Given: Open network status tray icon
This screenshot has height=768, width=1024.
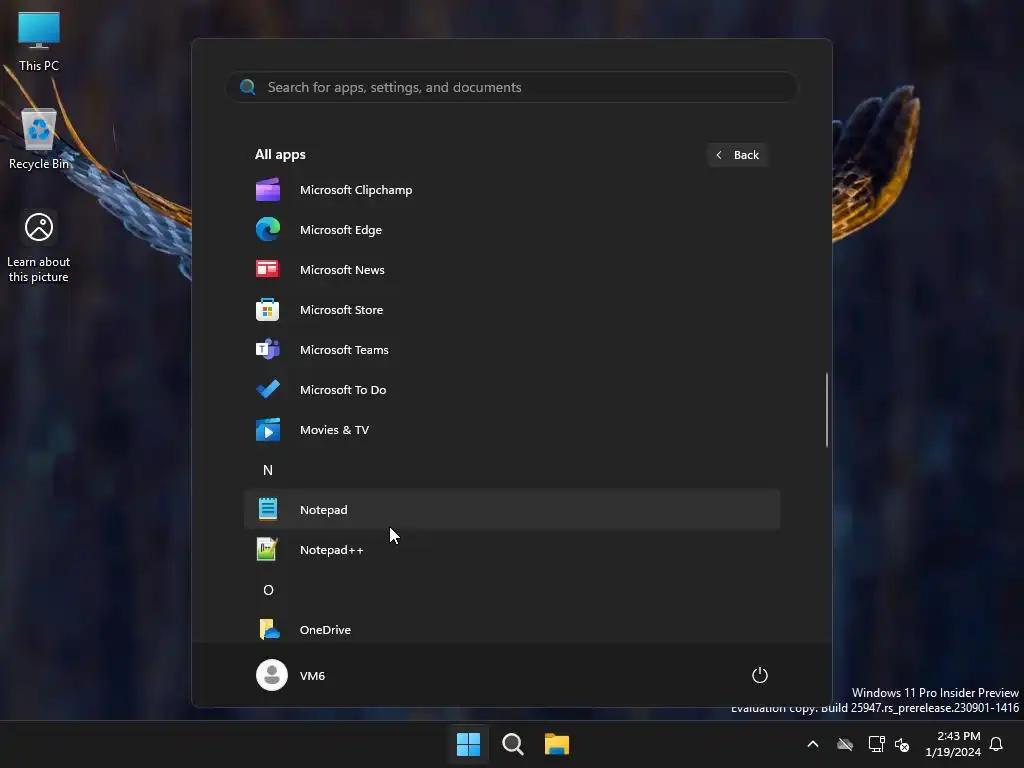Looking at the screenshot, I should [876, 744].
